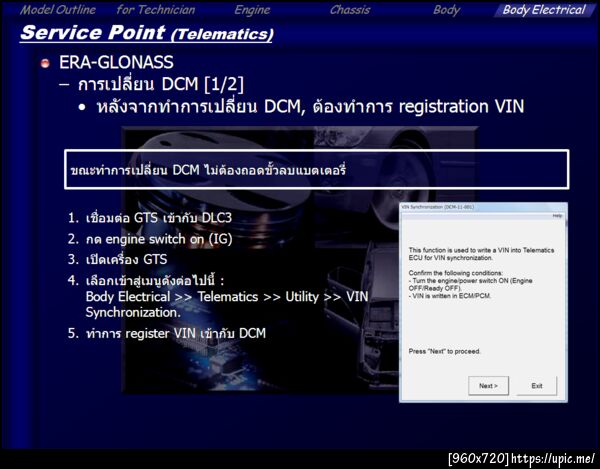Click 'Confirm the following conditions:' text
Image resolution: width=600 pixels, height=469 pixels.
click(456, 273)
